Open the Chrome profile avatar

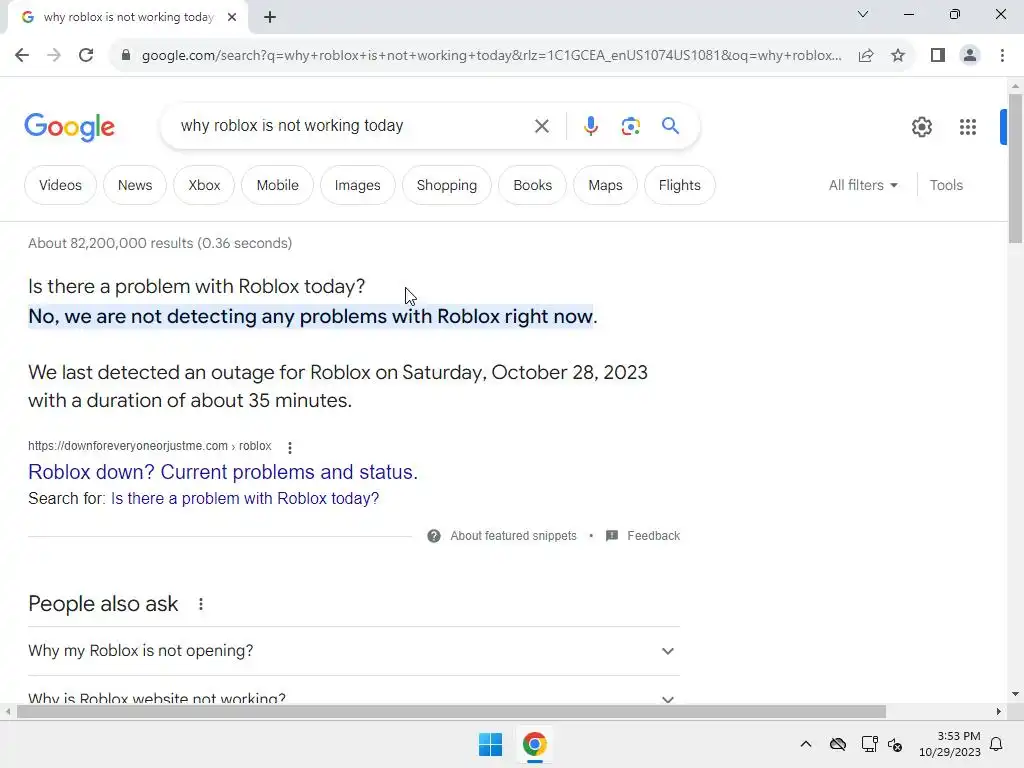point(970,55)
